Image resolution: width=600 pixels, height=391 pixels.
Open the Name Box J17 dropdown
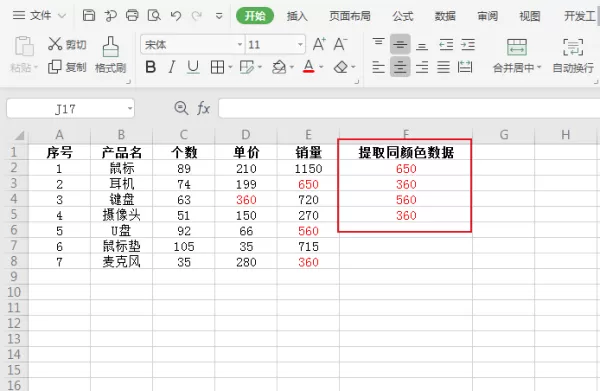point(130,109)
